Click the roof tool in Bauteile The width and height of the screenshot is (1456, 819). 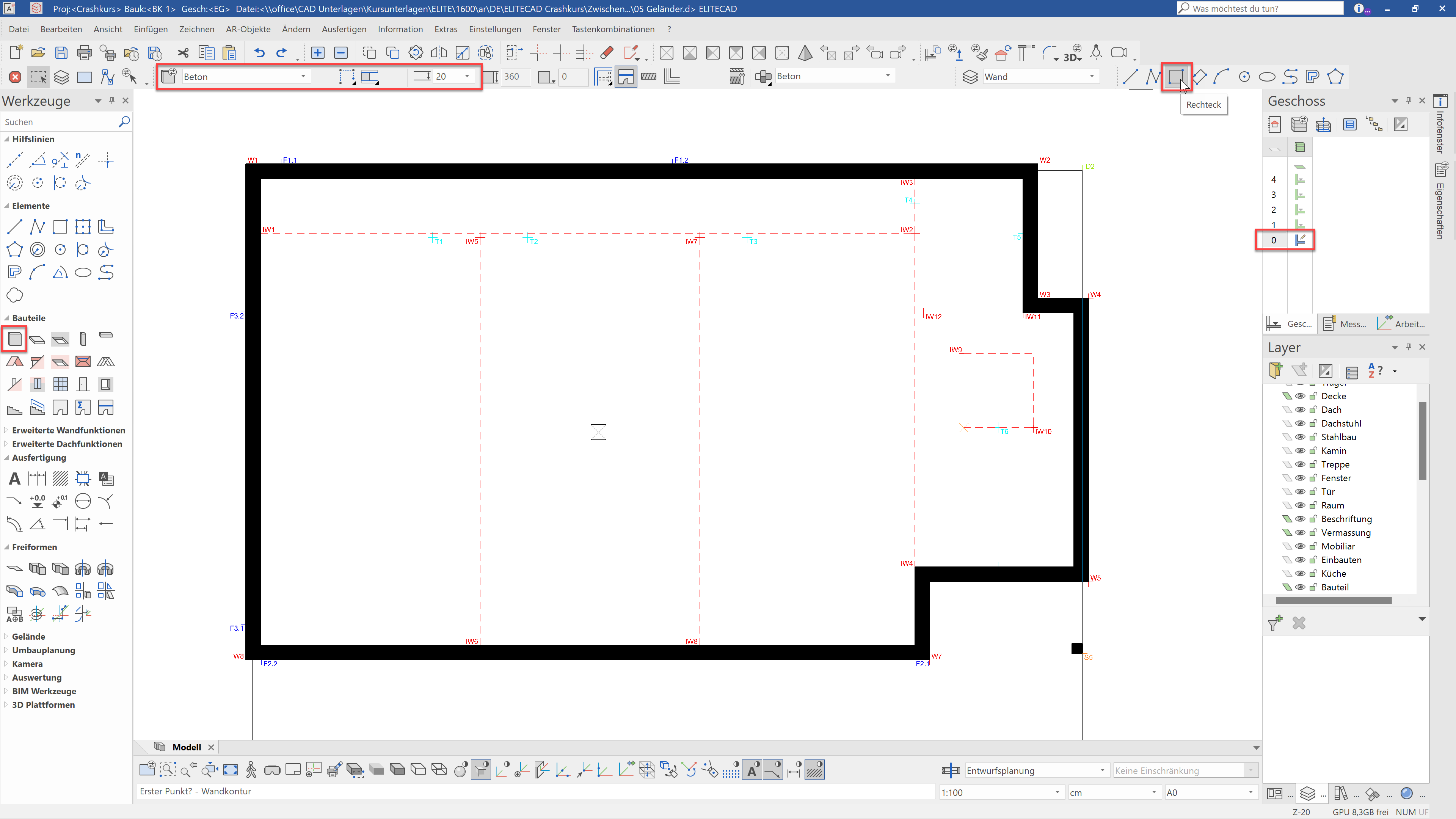pyautogui.click(x=15, y=362)
